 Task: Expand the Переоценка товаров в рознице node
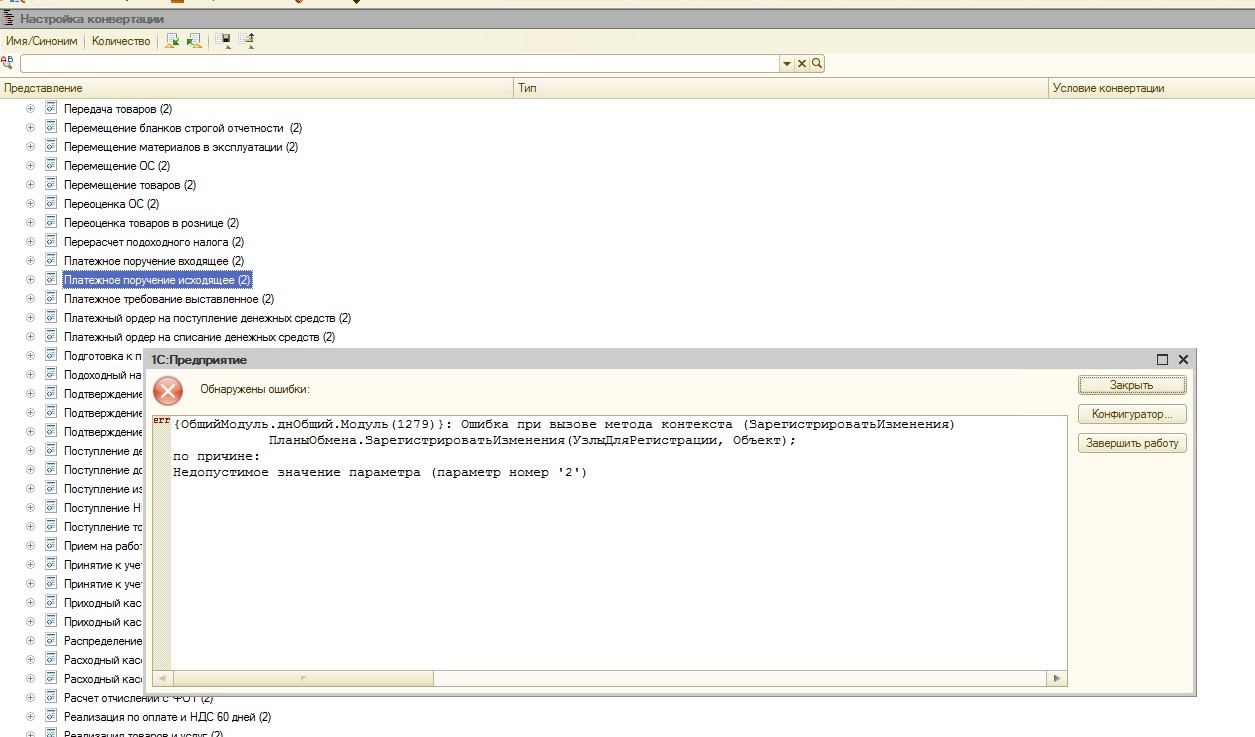point(30,223)
